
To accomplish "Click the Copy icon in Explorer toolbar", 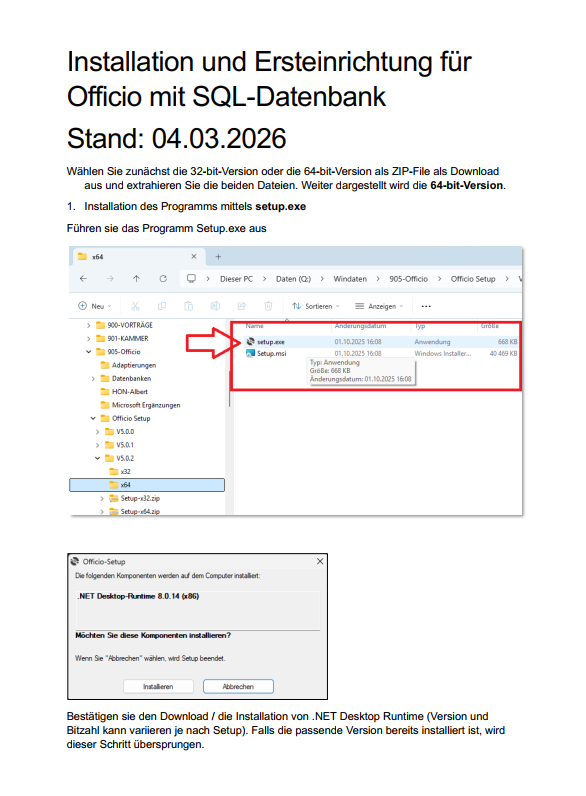I will tap(162, 306).
